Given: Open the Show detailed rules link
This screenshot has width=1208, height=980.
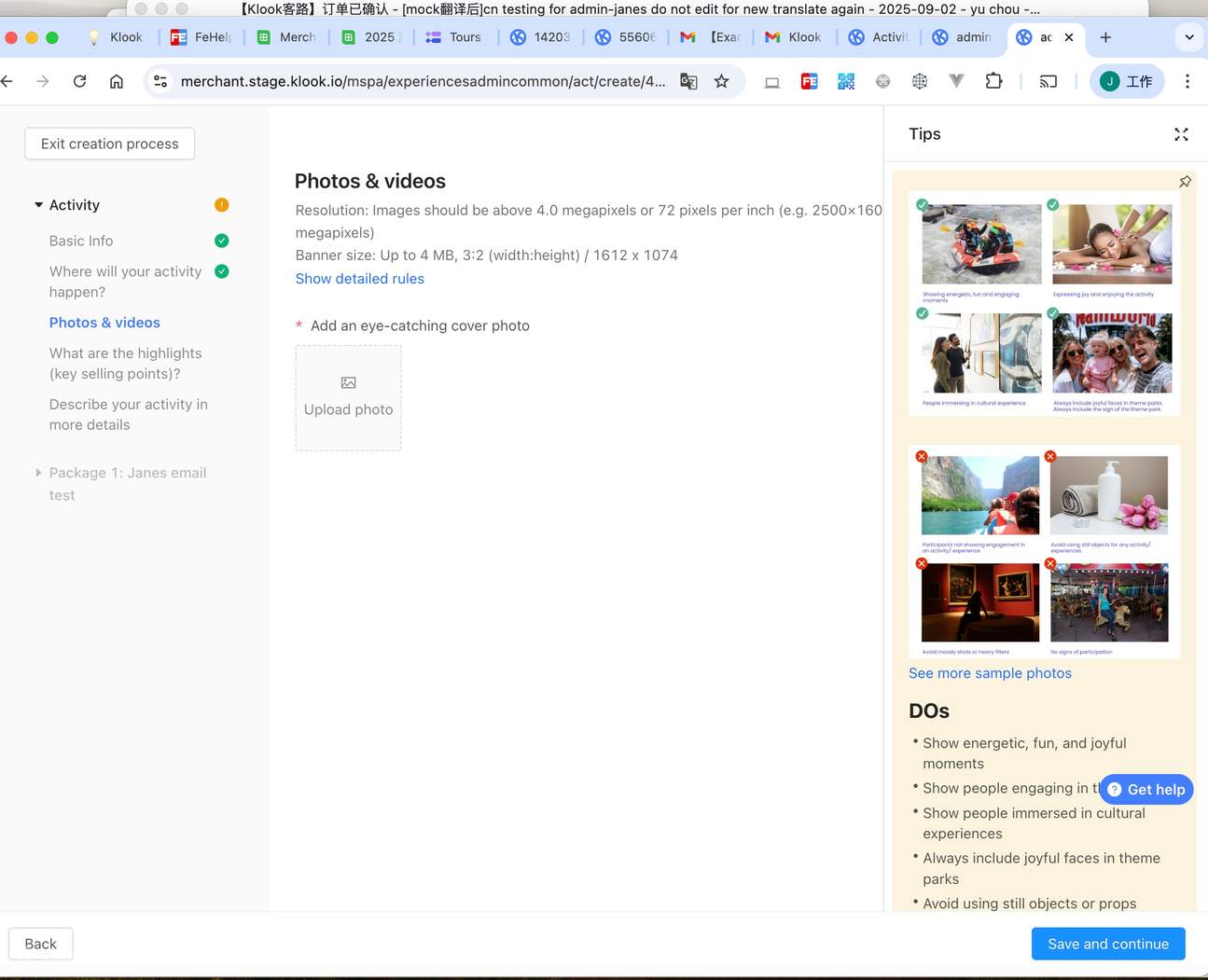Looking at the screenshot, I should point(359,278).
